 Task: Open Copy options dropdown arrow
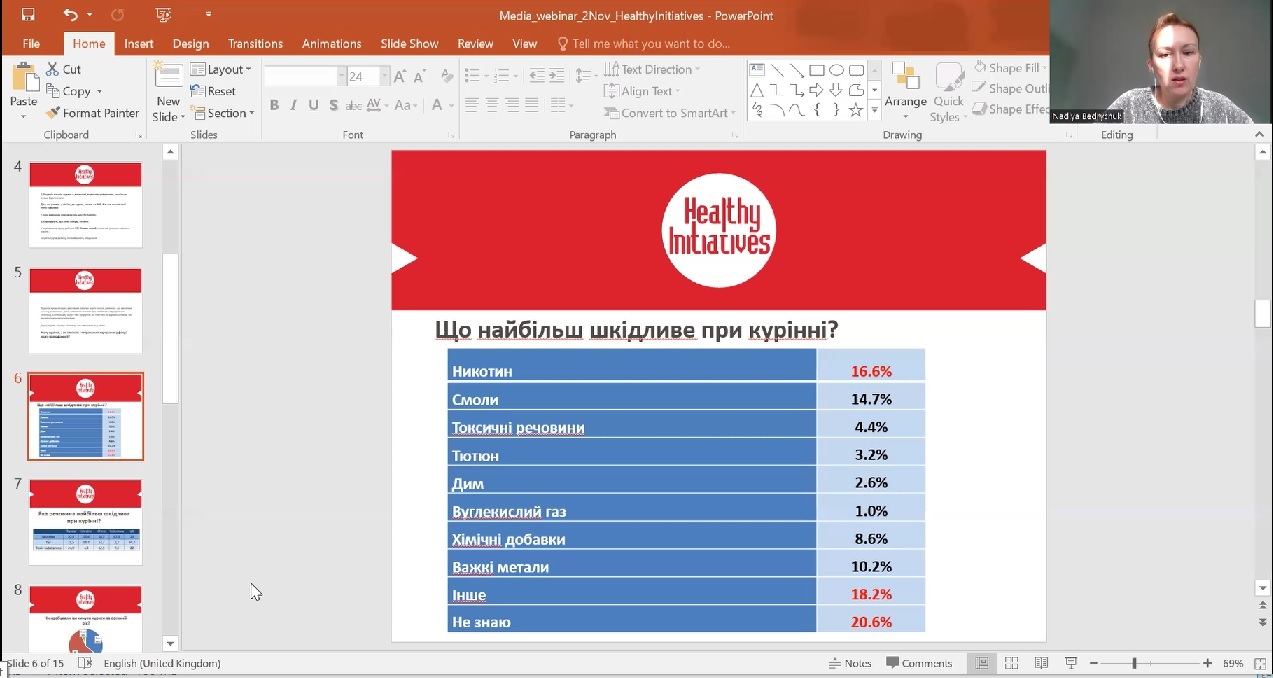(x=99, y=91)
